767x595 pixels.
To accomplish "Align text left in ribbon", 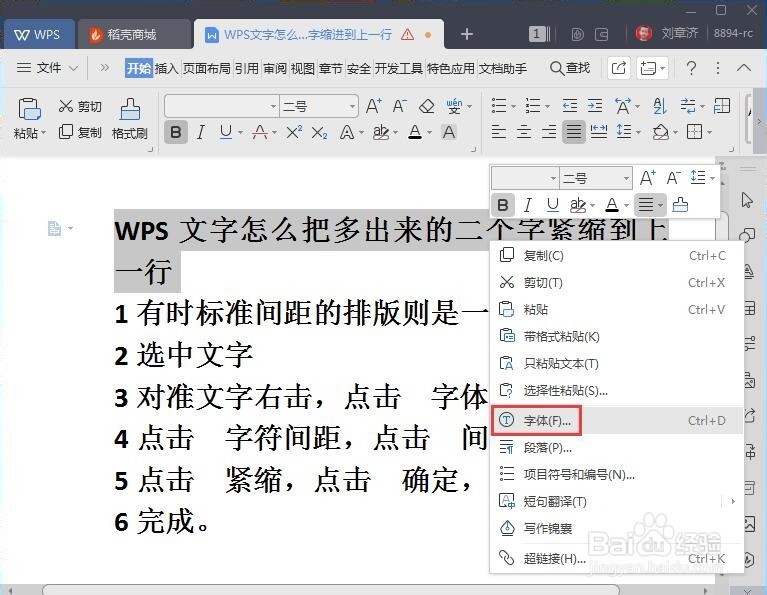I will (498, 132).
